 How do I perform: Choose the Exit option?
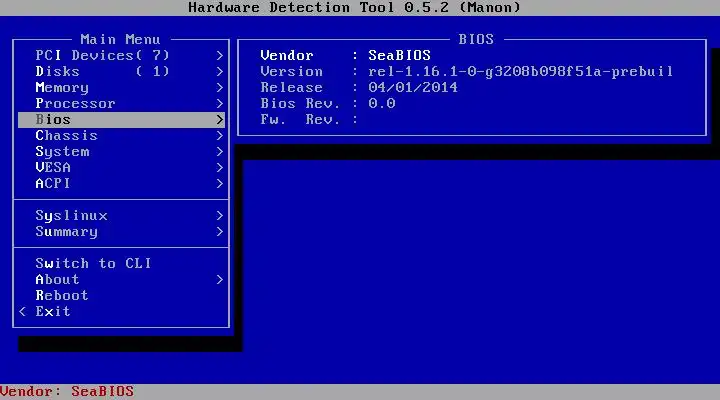click(x=121, y=312)
